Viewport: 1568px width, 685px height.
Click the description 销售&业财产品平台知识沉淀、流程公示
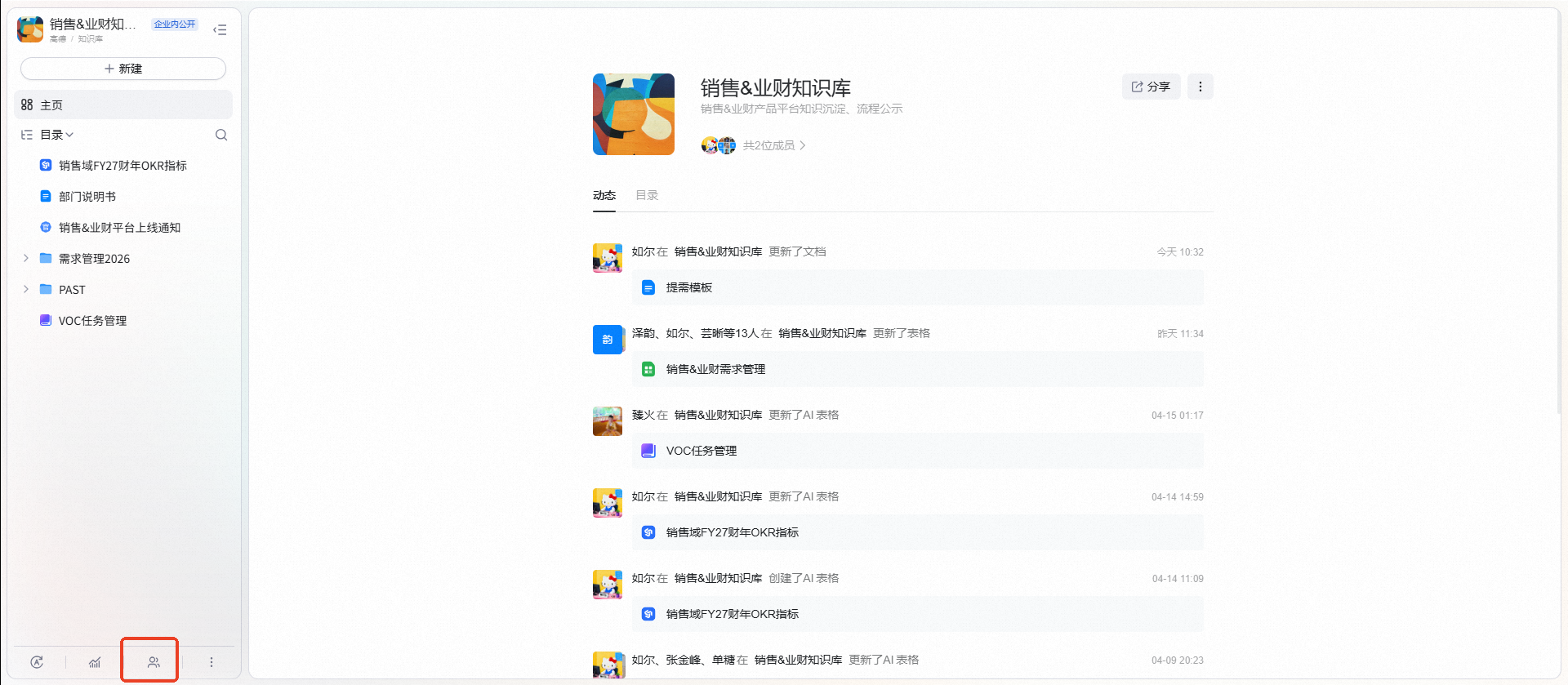tap(801, 109)
